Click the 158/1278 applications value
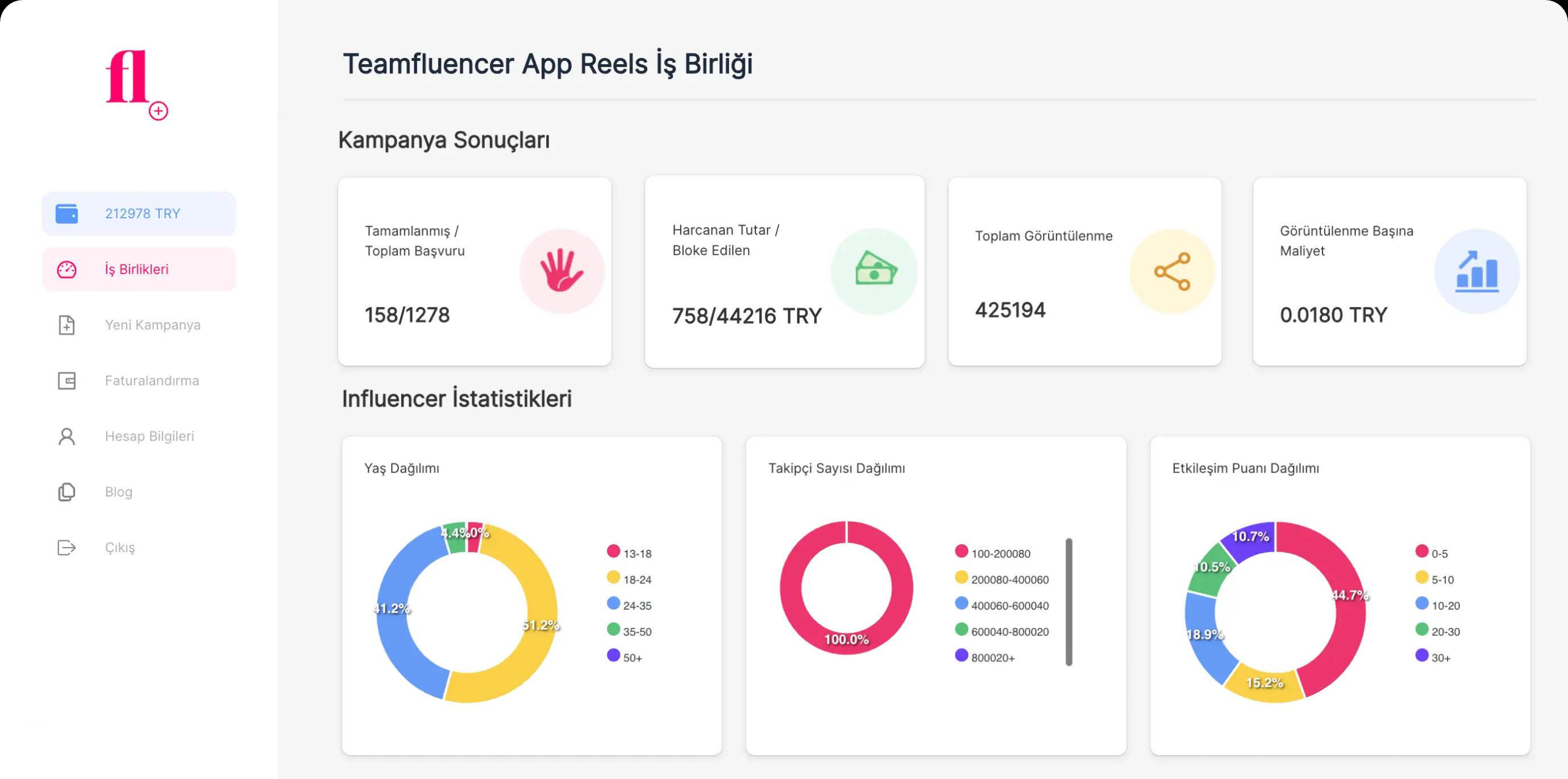Image resolution: width=1568 pixels, height=779 pixels. pos(407,315)
